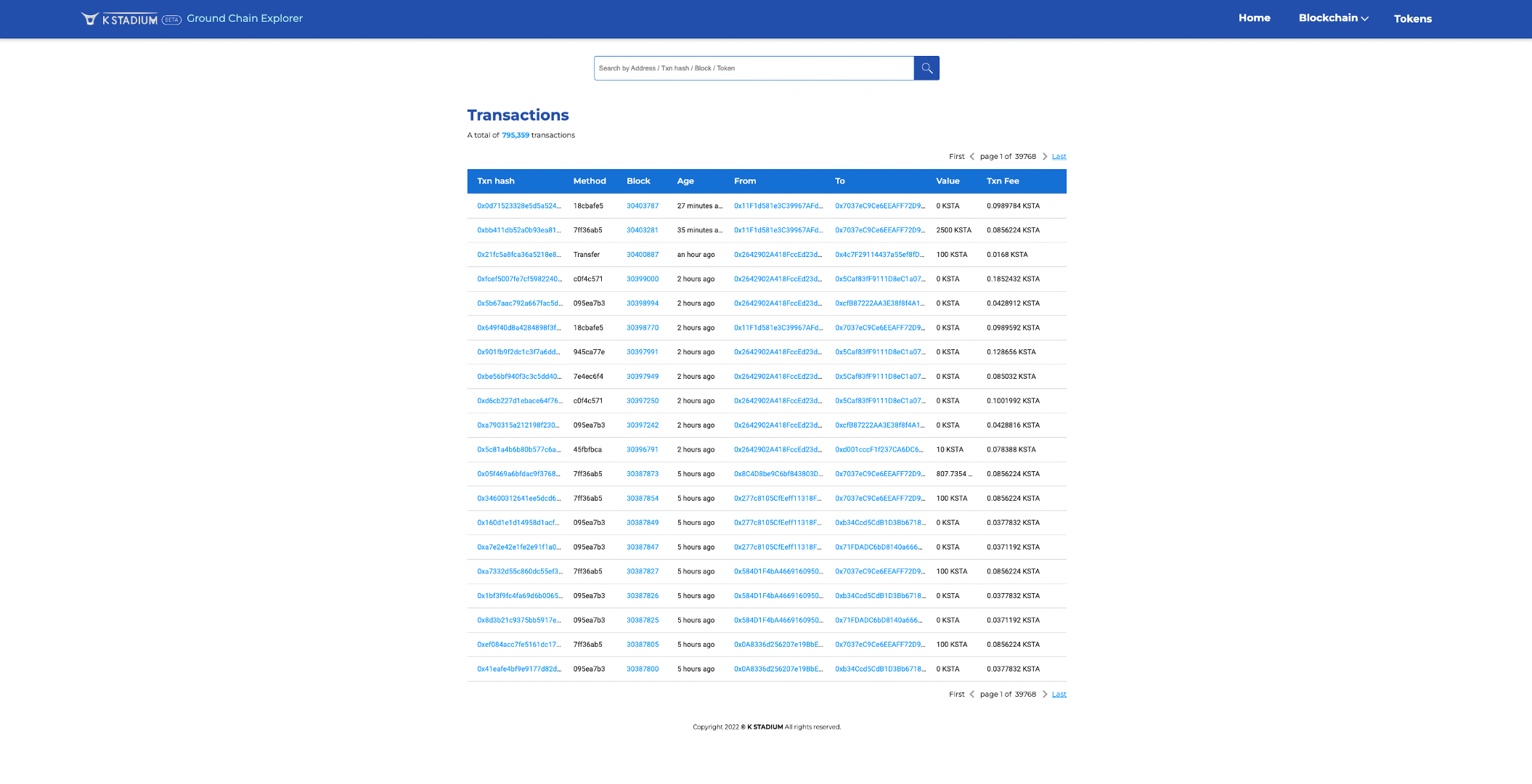Open transaction hash 0x0d71523328e5d5a524
Image resolution: width=1532 pixels, height=784 pixels.
518,206
